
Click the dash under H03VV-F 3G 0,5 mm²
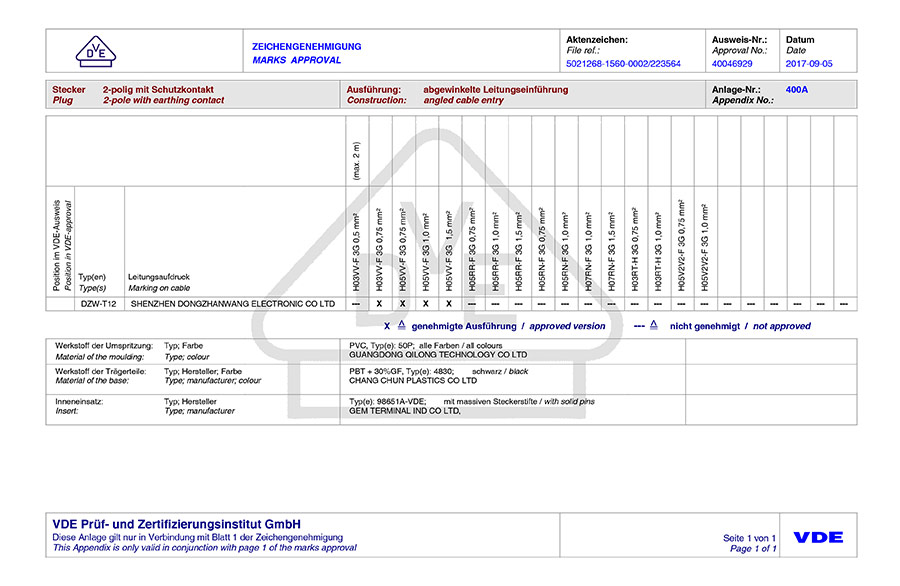click(x=356, y=304)
